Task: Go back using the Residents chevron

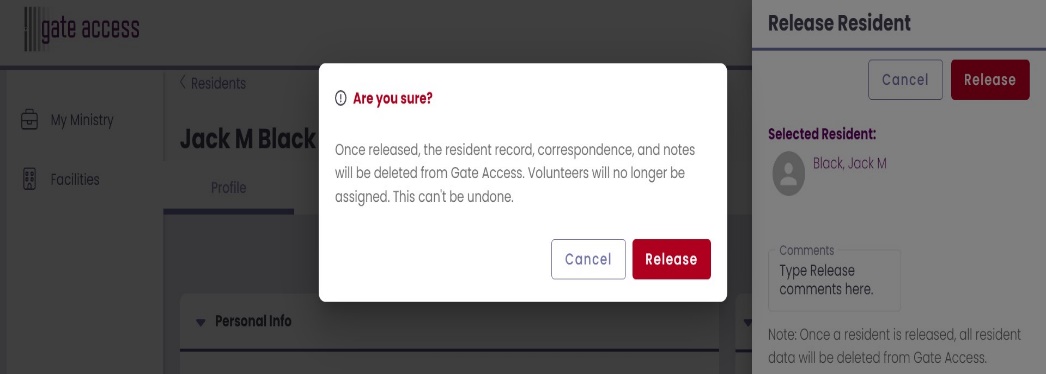Action: click(x=183, y=83)
